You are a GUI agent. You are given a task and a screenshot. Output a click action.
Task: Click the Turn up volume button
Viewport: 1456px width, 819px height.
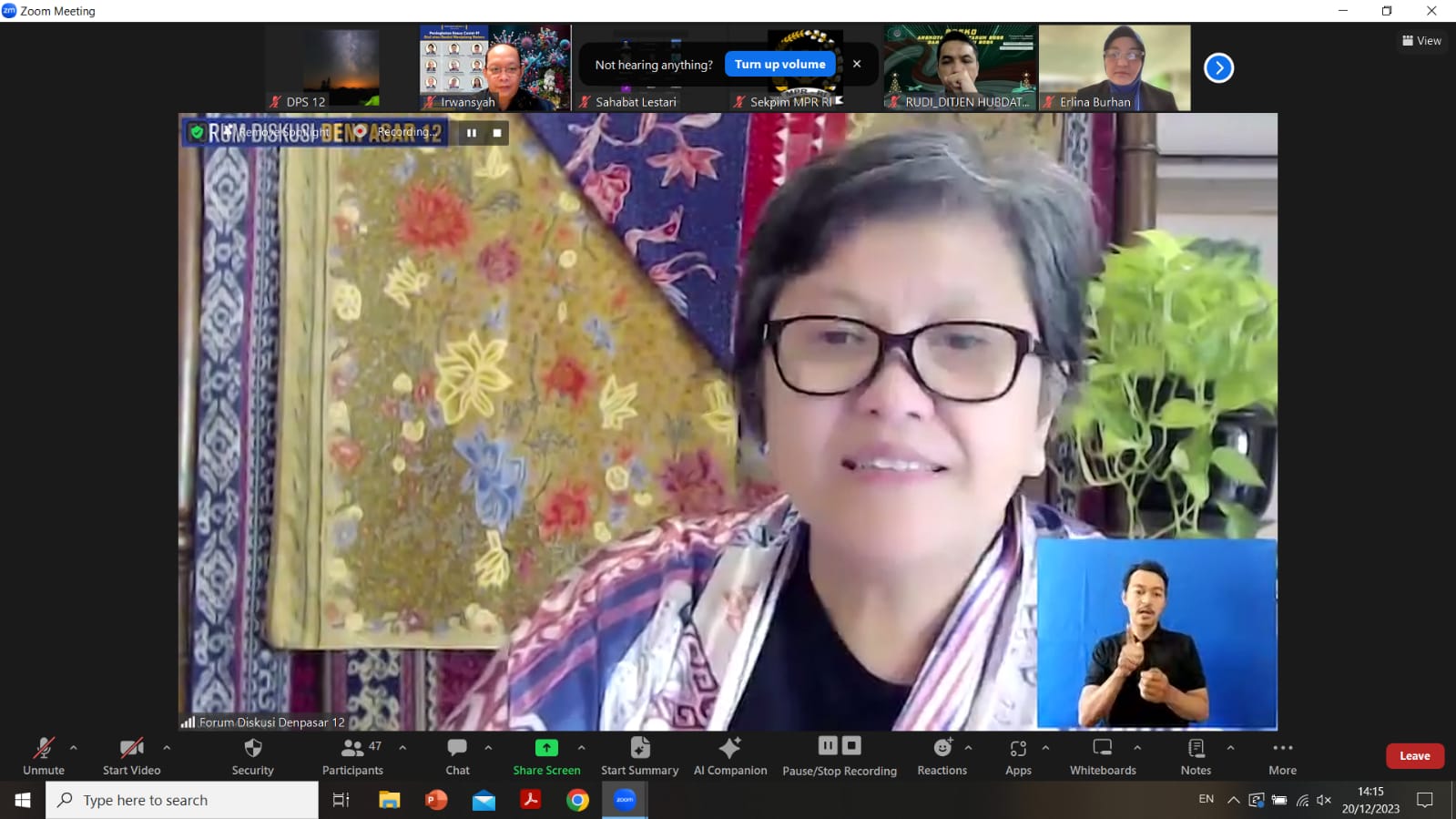pos(779,65)
